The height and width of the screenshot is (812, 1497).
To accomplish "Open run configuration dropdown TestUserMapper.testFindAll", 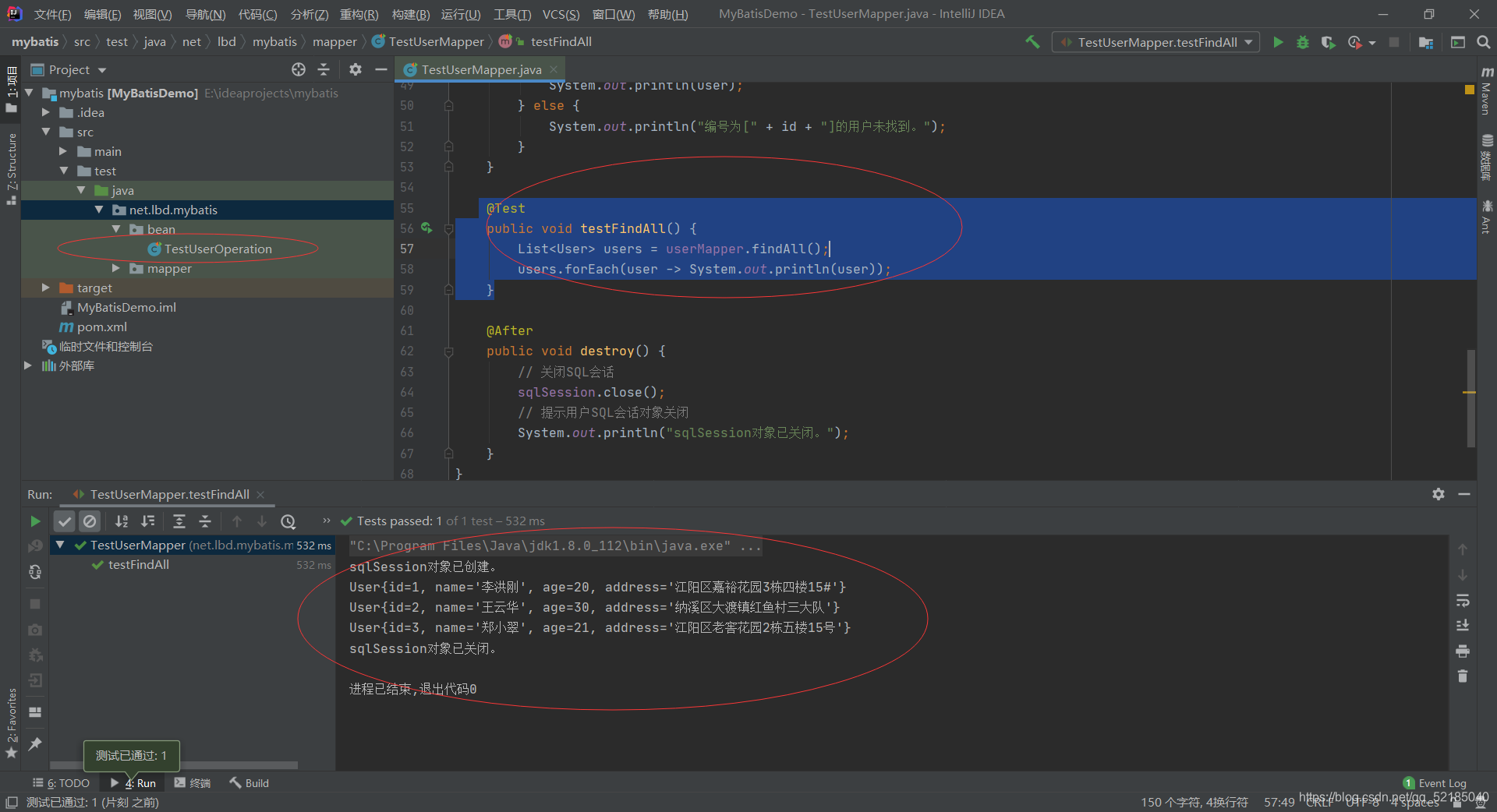I will (1155, 42).
